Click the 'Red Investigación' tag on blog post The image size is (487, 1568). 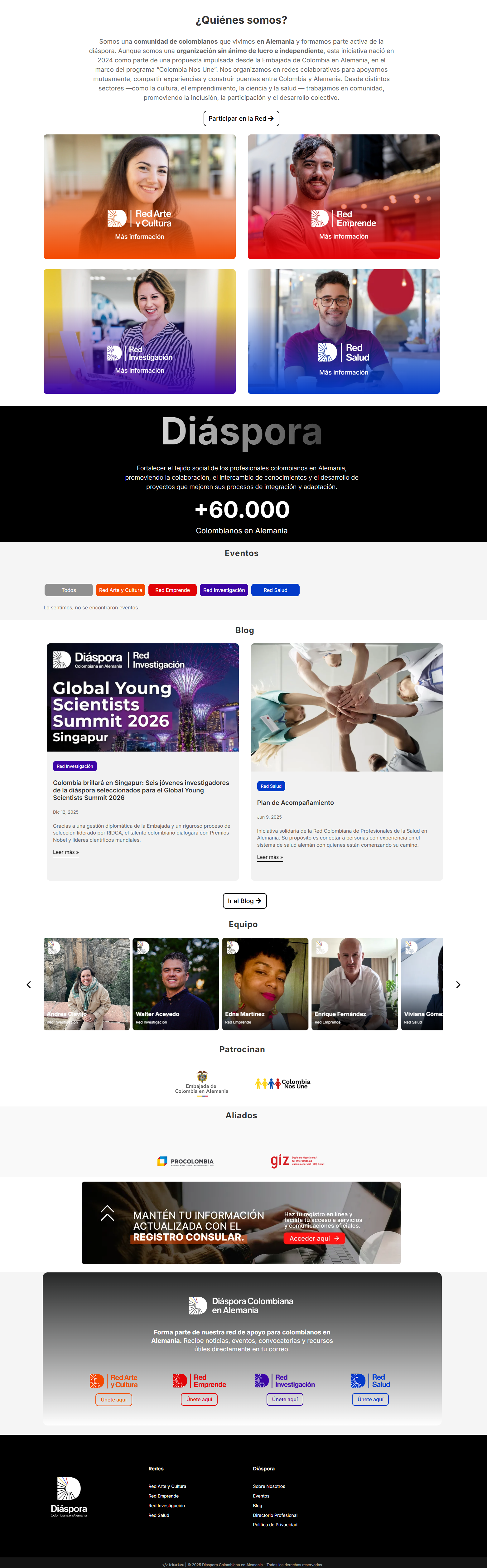75,766
